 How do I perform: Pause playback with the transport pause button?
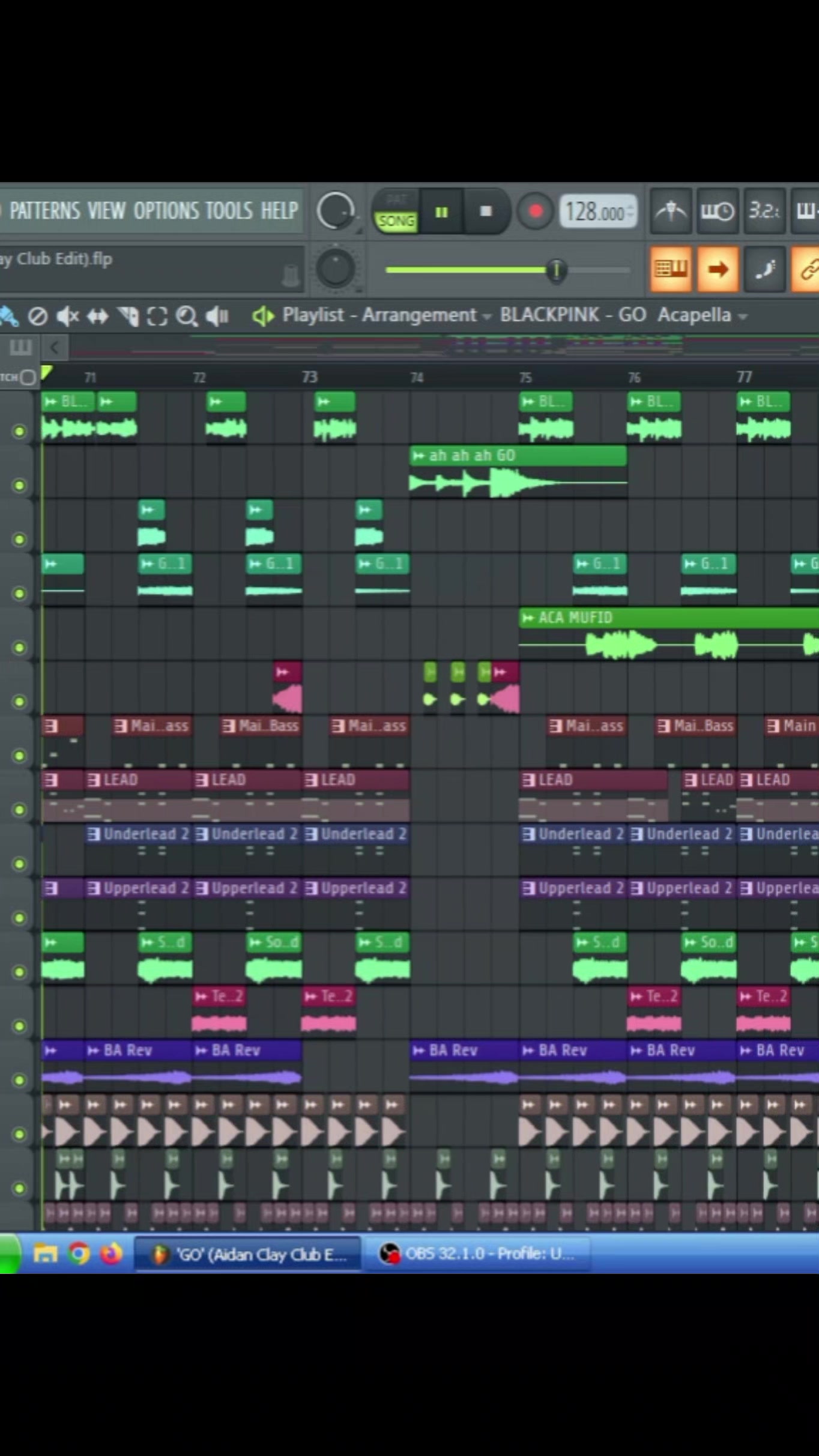click(441, 211)
